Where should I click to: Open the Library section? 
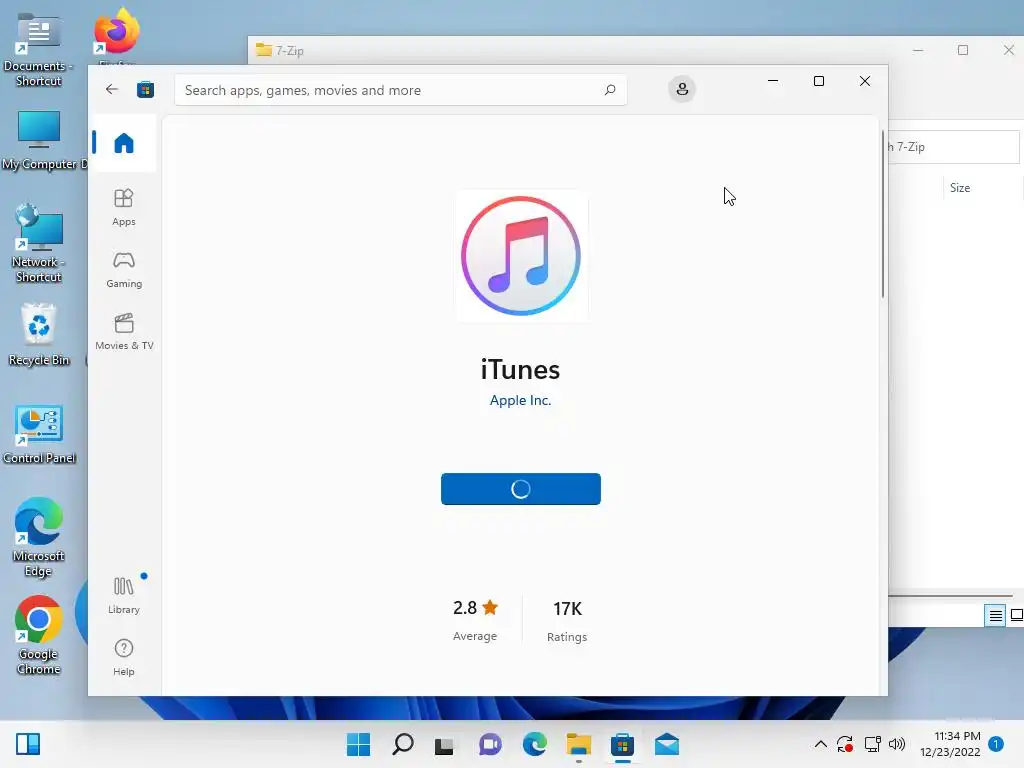[123, 595]
